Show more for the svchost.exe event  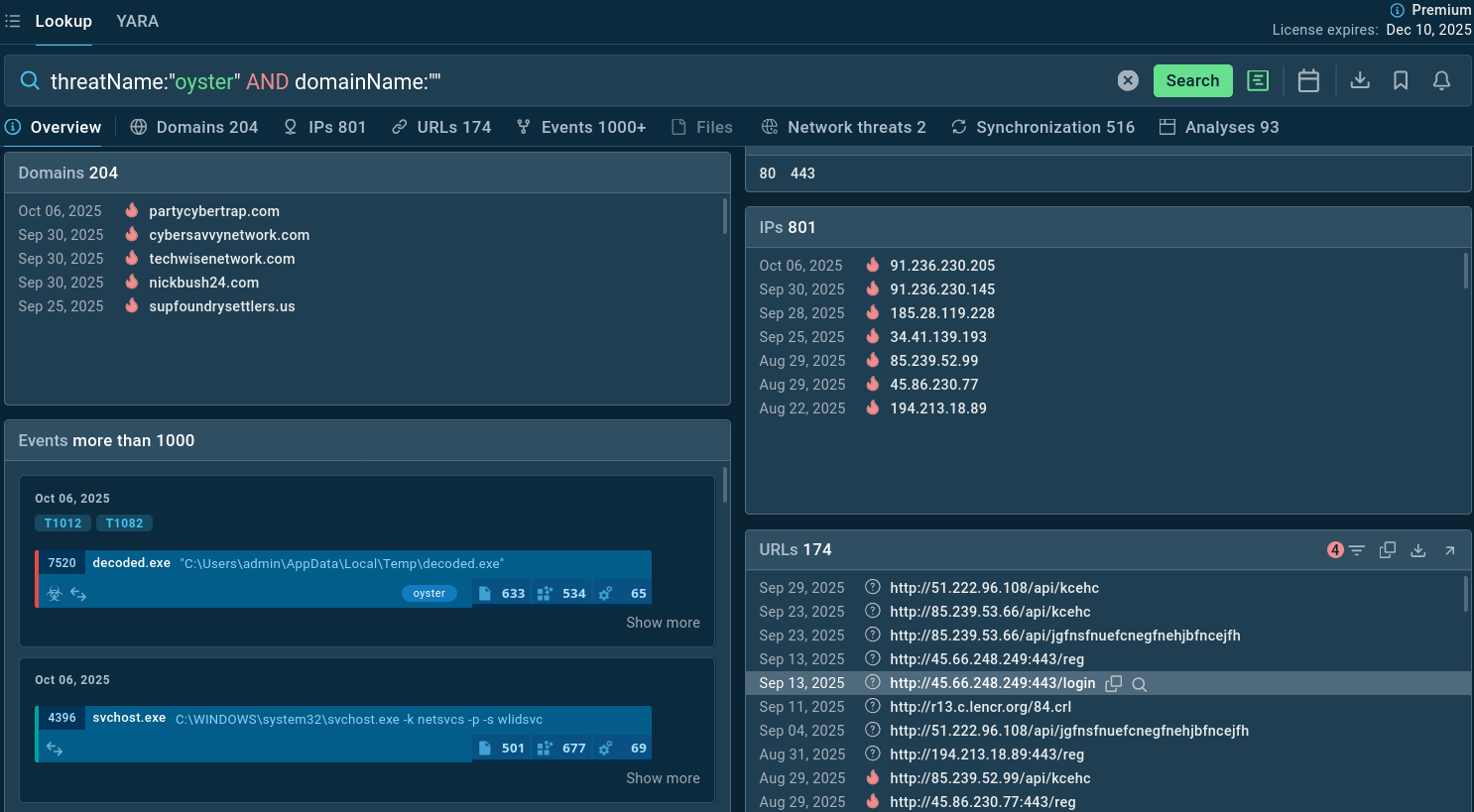(x=663, y=778)
